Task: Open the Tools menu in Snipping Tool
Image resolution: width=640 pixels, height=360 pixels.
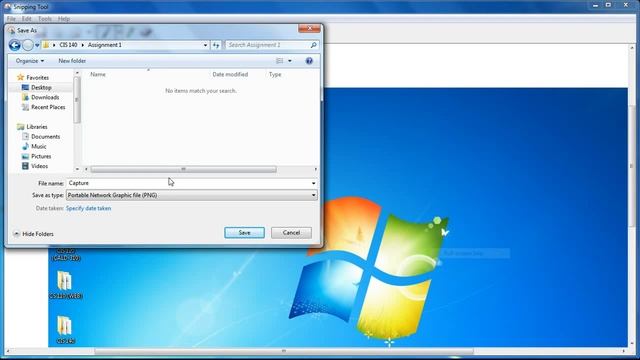Action: click(44, 19)
